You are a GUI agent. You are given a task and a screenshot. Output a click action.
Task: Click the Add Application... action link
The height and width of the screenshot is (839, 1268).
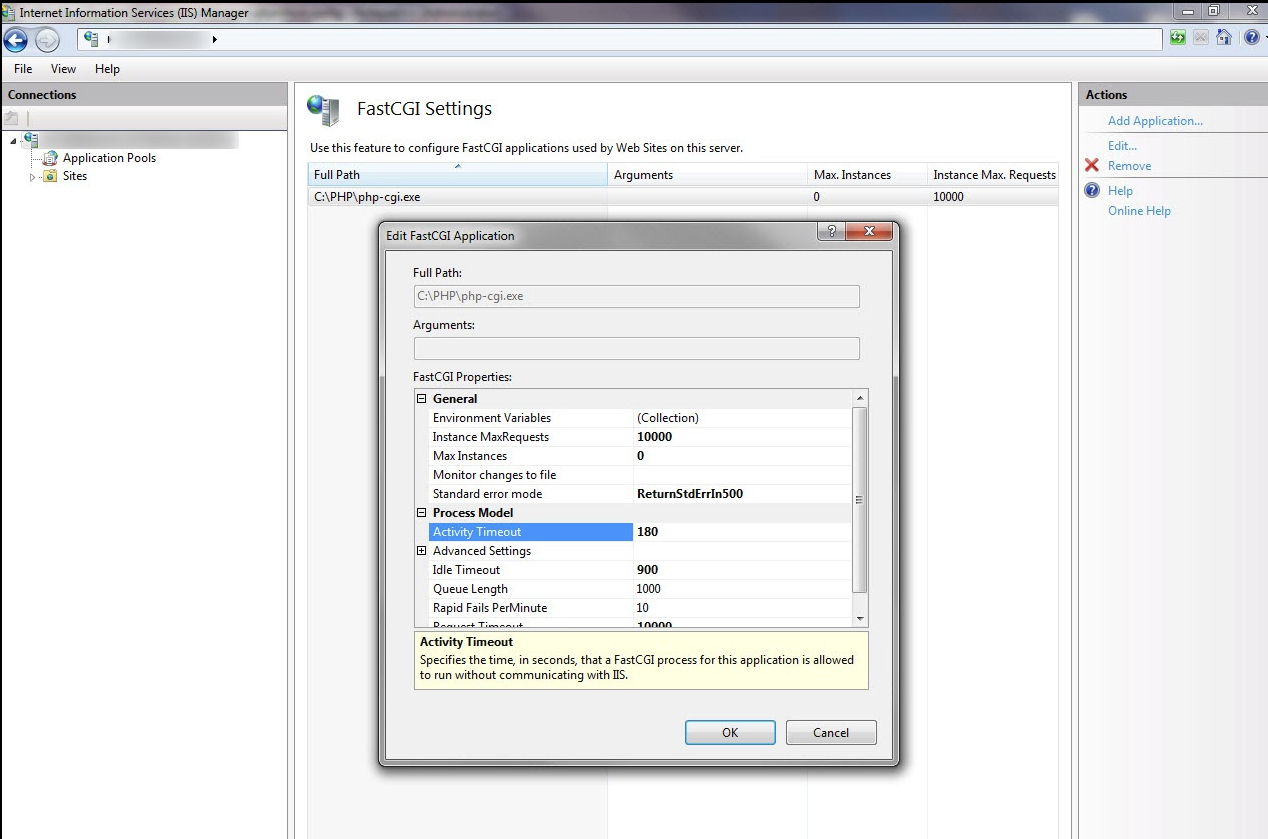pos(1155,121)
